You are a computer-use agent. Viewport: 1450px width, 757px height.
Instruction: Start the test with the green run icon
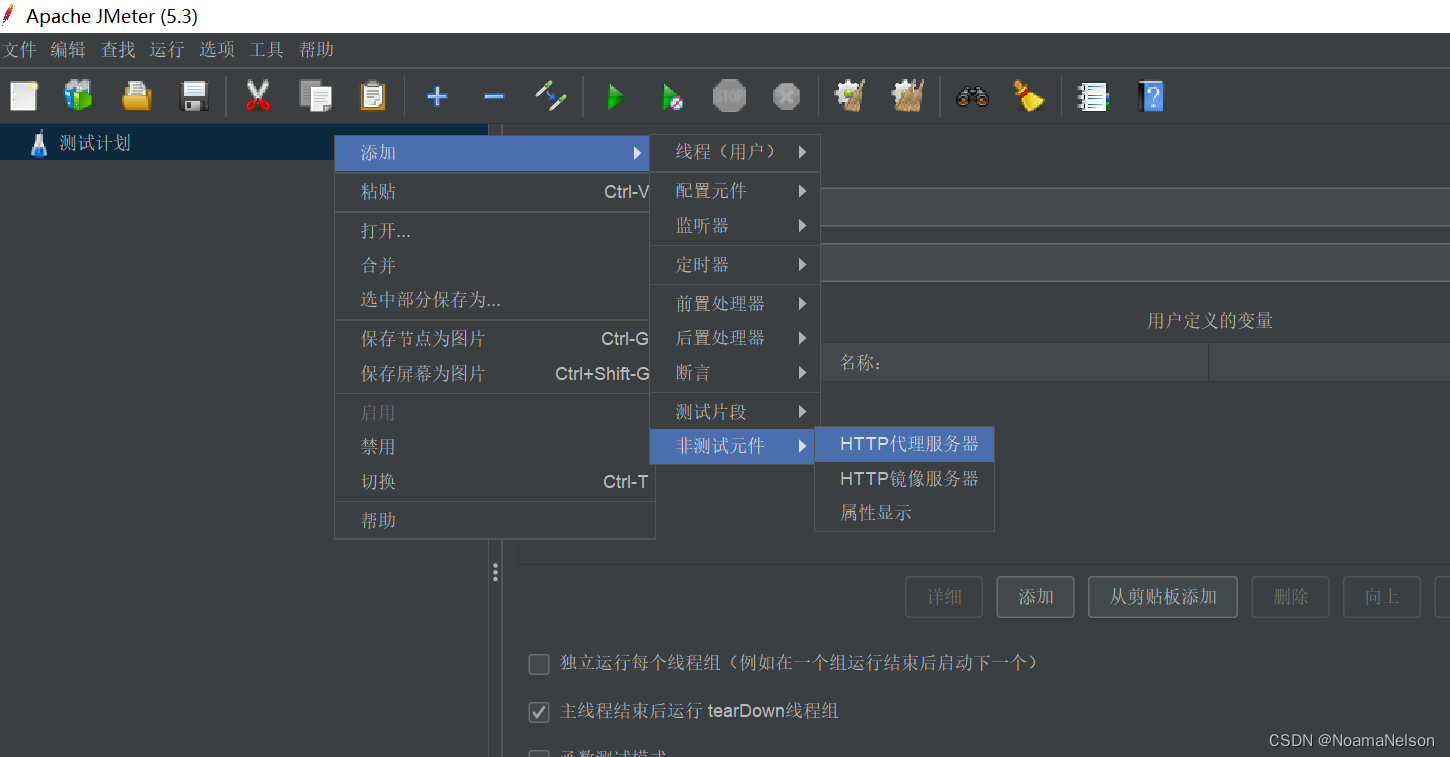coord(615,95)
